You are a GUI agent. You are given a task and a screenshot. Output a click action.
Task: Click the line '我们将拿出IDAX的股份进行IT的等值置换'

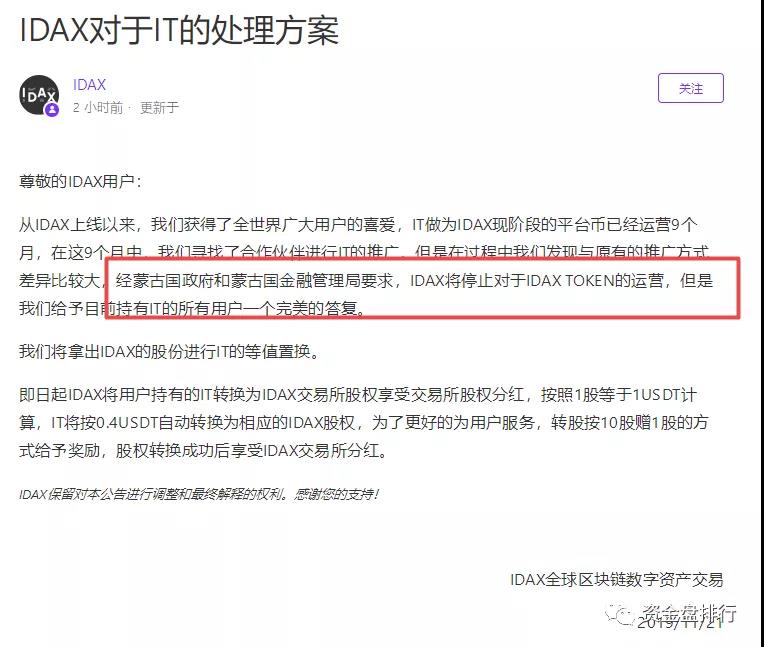tap(170, 351)
